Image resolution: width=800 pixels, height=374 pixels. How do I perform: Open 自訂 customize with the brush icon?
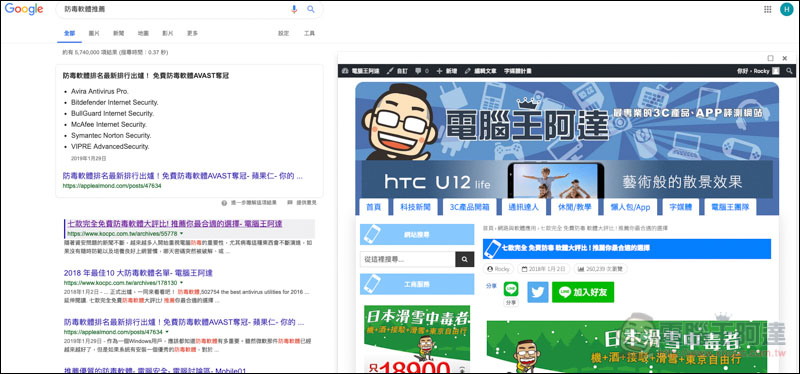398,71
